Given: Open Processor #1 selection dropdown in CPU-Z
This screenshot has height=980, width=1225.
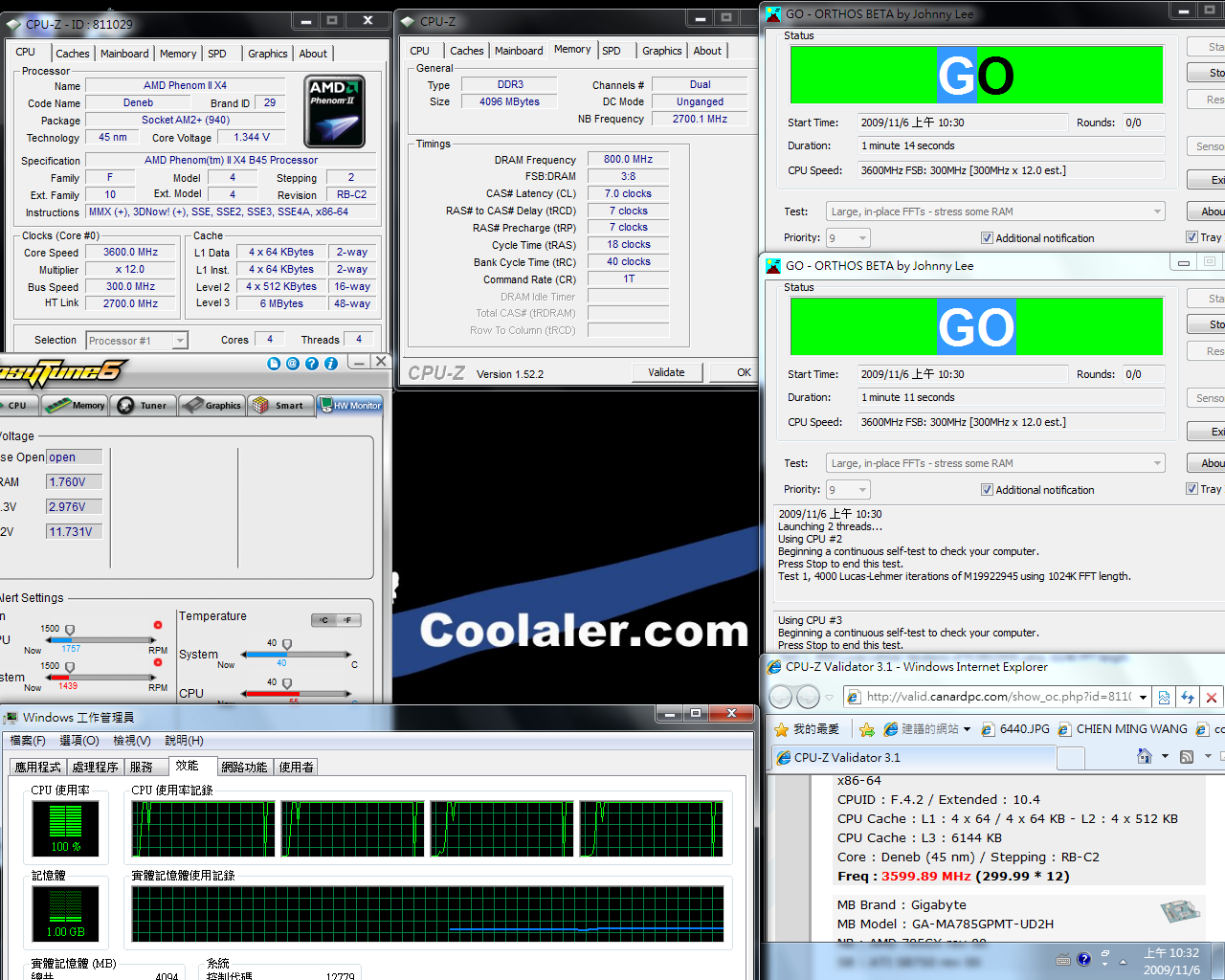Looking at the screenshot, I should (180, 341).
